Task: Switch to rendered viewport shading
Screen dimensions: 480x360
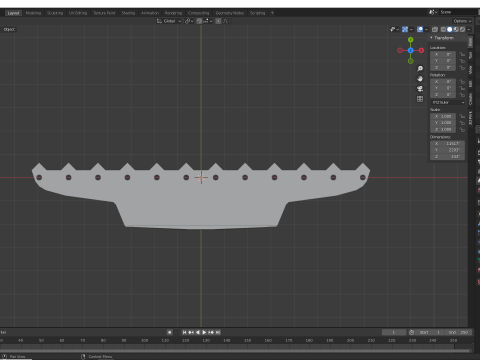Action: 462,29
